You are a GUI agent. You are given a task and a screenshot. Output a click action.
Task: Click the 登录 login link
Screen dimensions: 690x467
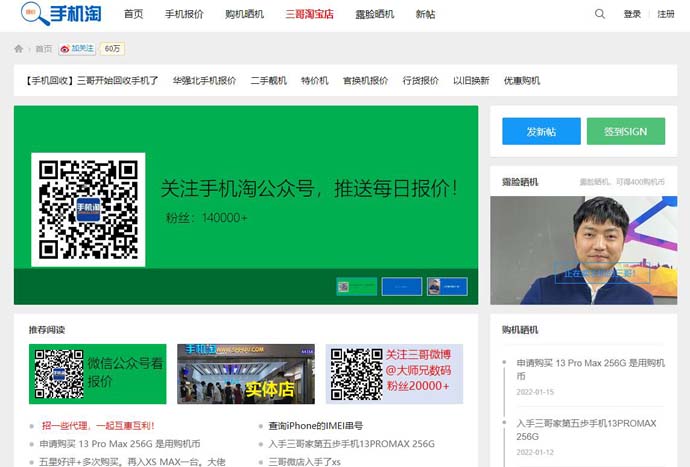pos(632,15)
